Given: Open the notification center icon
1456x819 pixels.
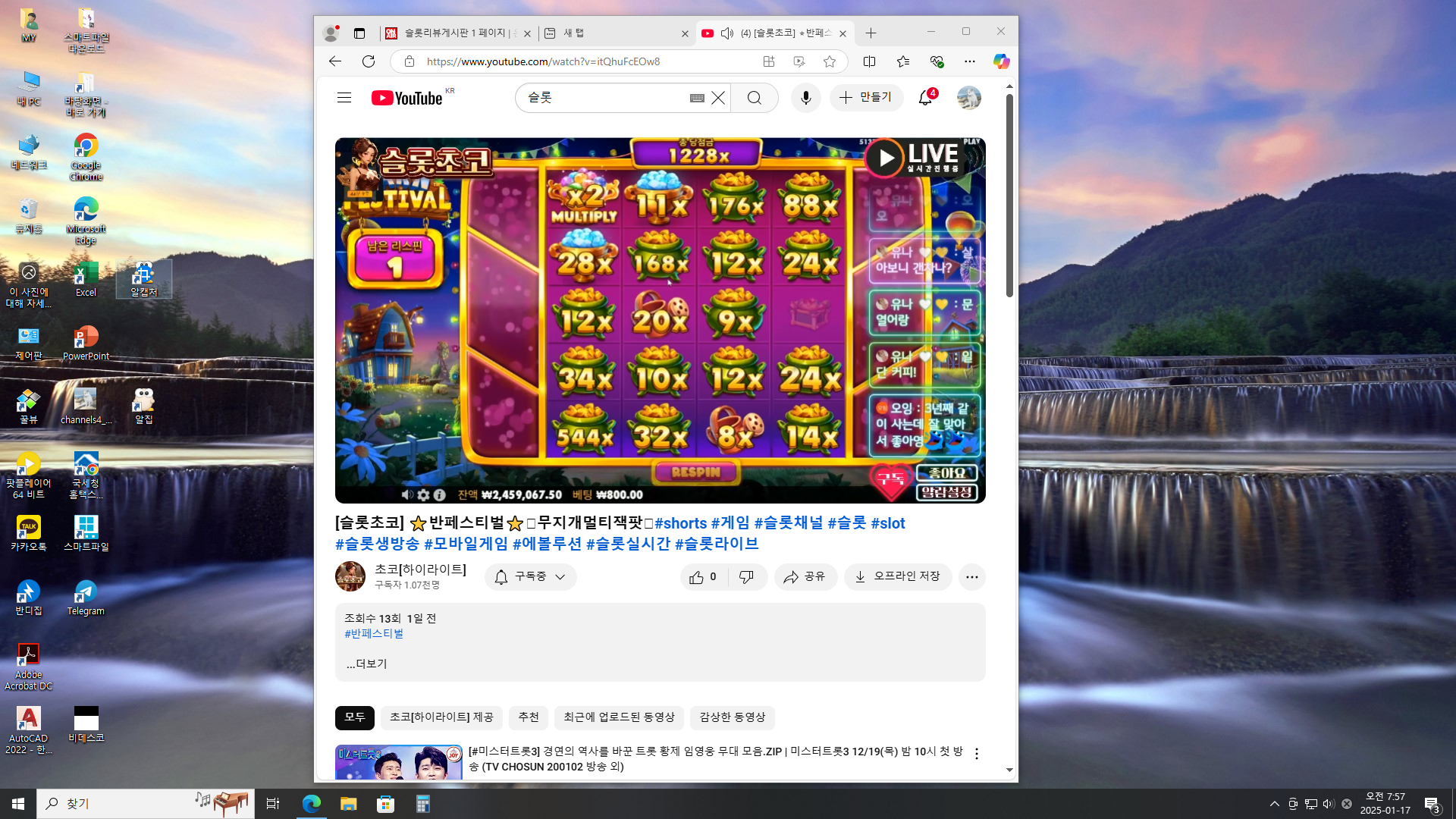Looking at the screenshot, I should 1432,804.
